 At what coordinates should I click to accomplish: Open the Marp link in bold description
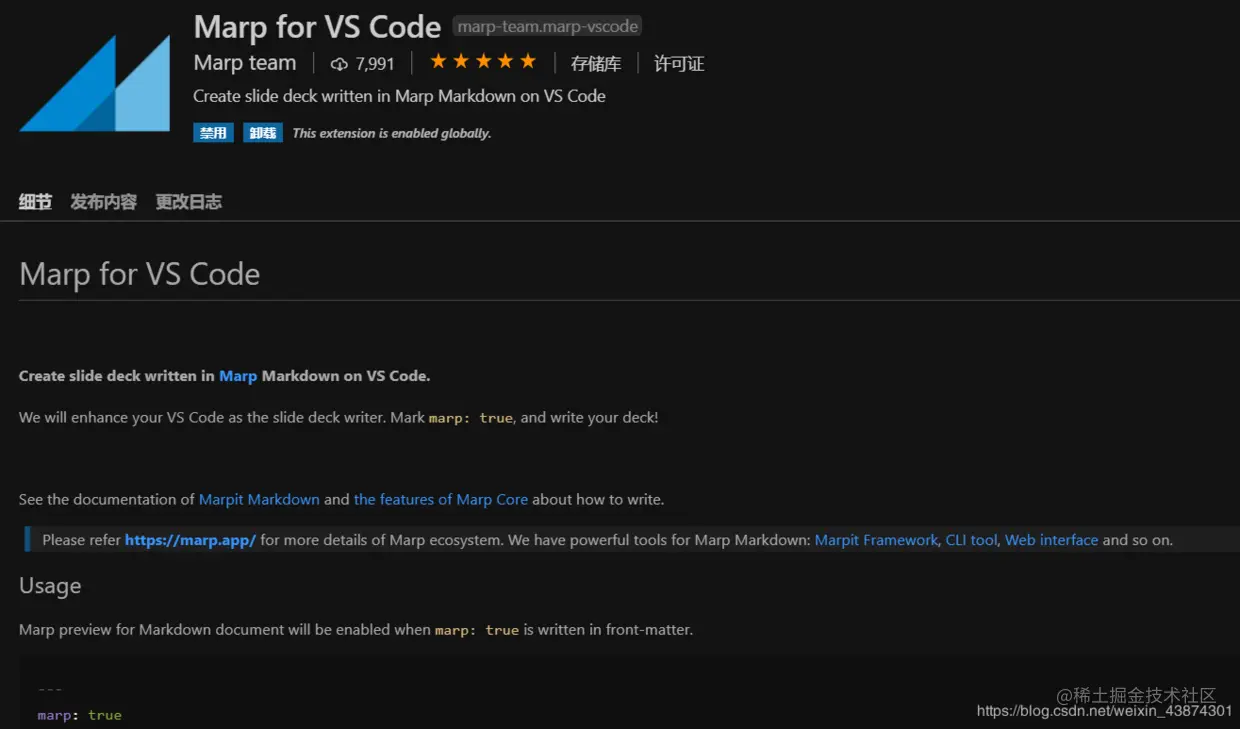238,376
